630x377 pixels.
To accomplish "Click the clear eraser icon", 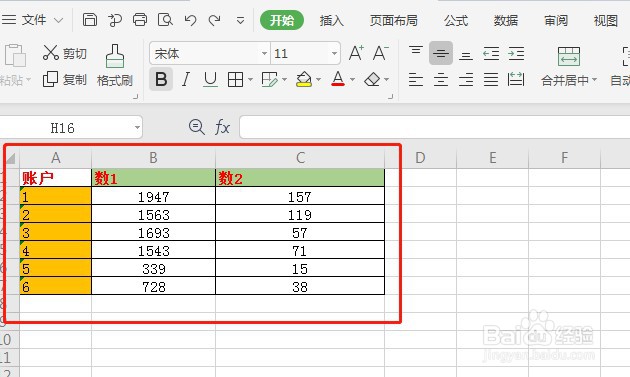I will point(372,80).
